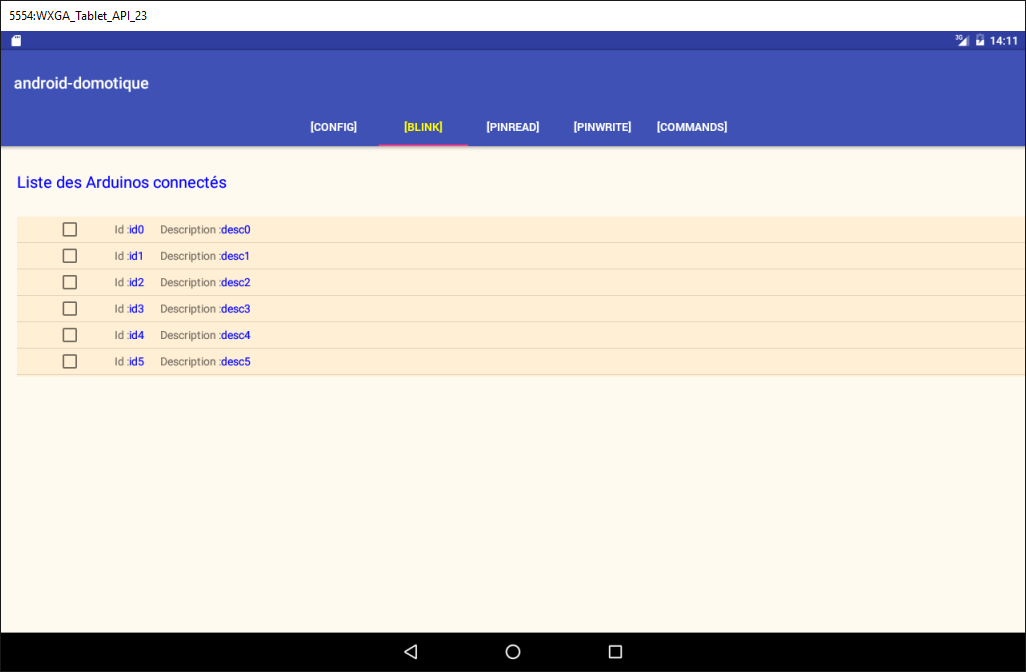Open the [COMMANDS] tab
Viewport: 1026px width, 672px height.
point(691,127)
